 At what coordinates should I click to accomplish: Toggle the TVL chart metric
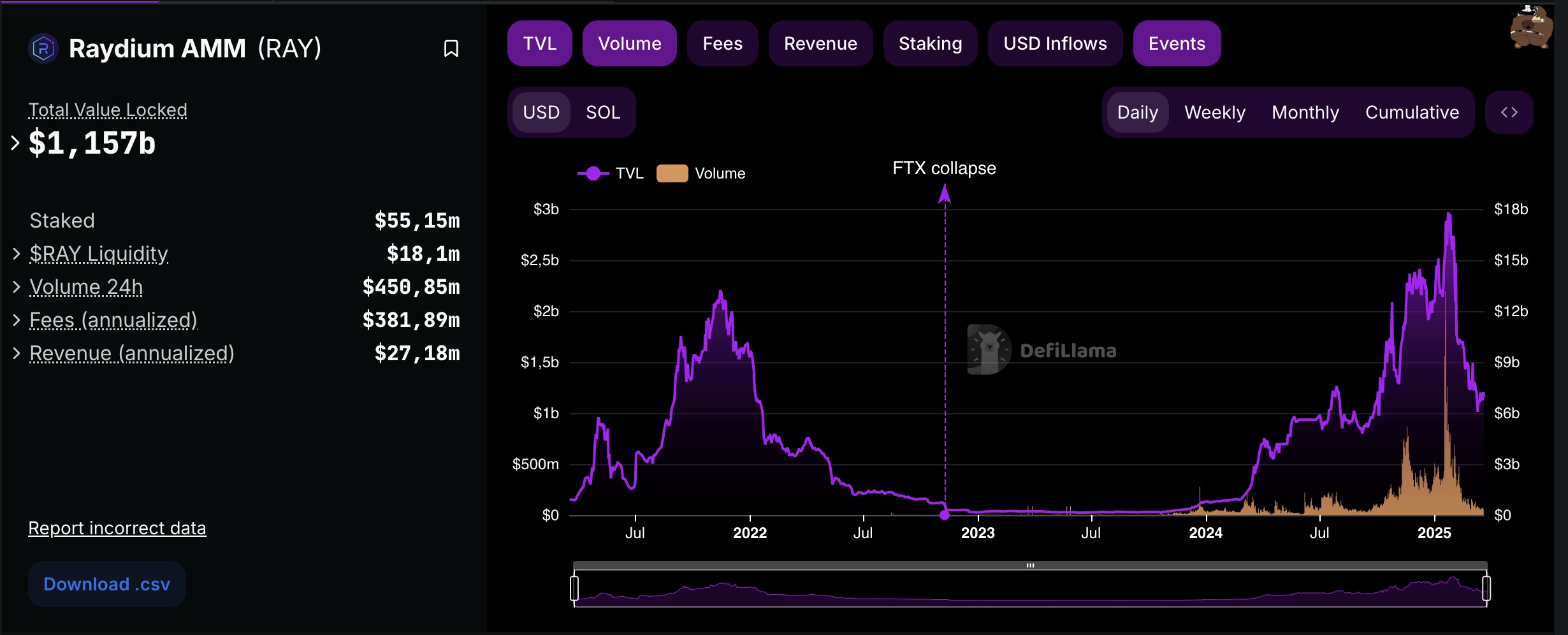coord(539,43)
